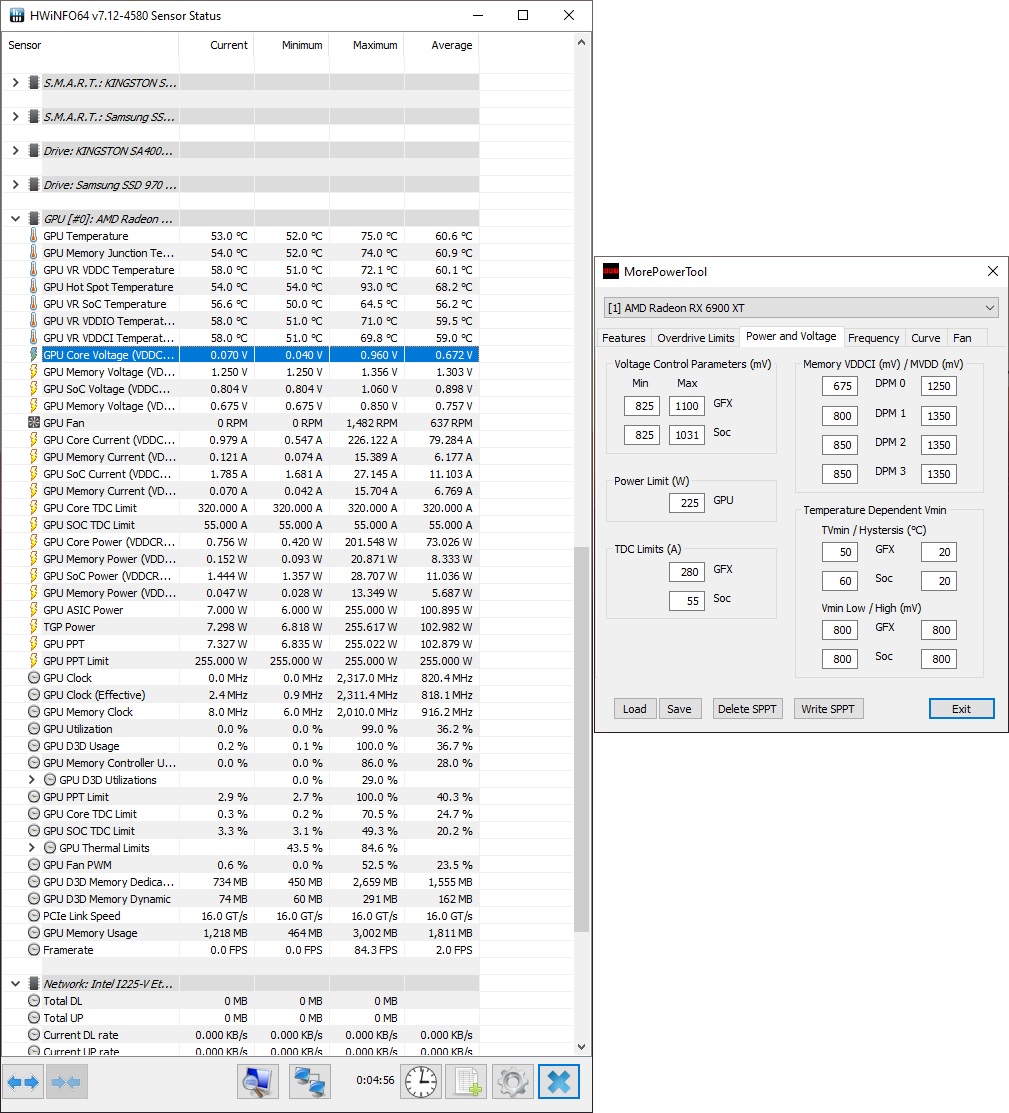1009x1113 pixels.
Task: Close sensors with the blue X icon
Action: (x=559, y=1082)
